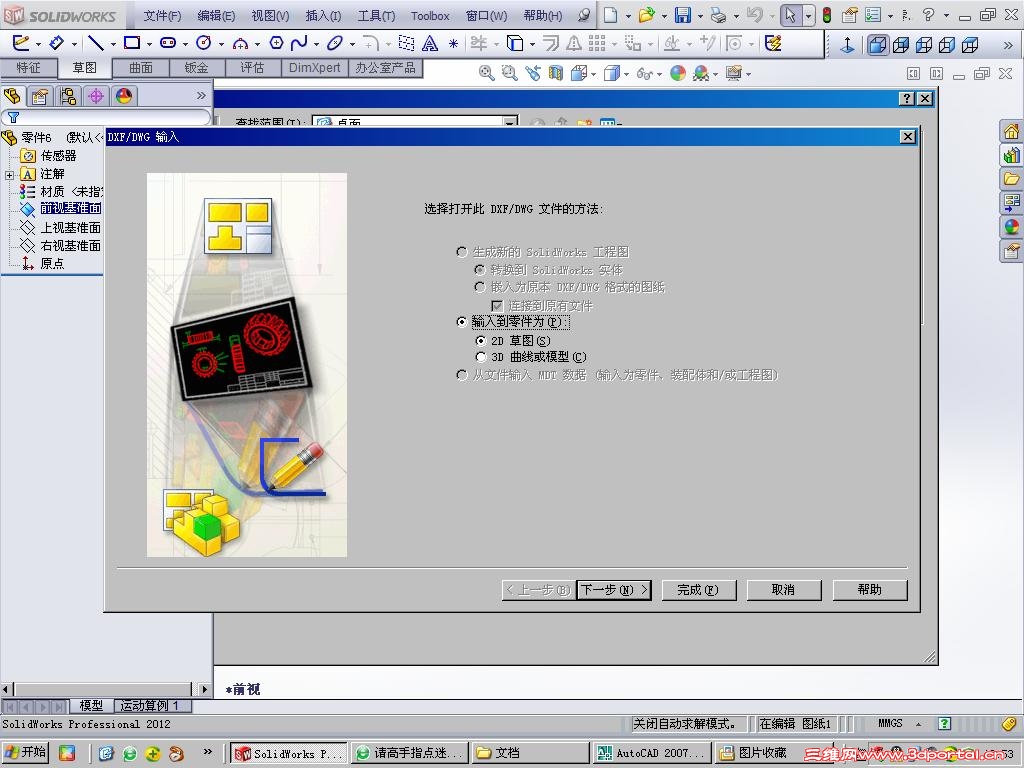Click the Section View icon
This screenshot has height=768, width=1024.
(x=556, y=73)
